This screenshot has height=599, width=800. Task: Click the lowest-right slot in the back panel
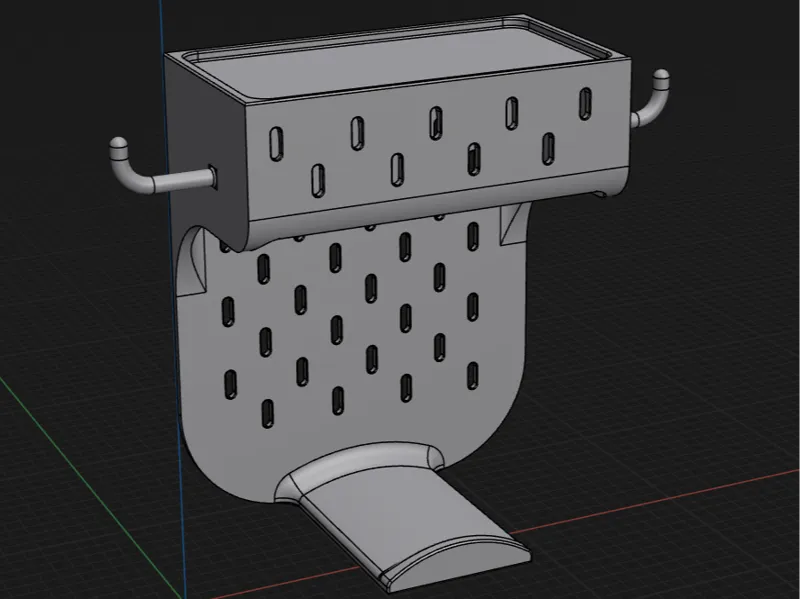472,376
